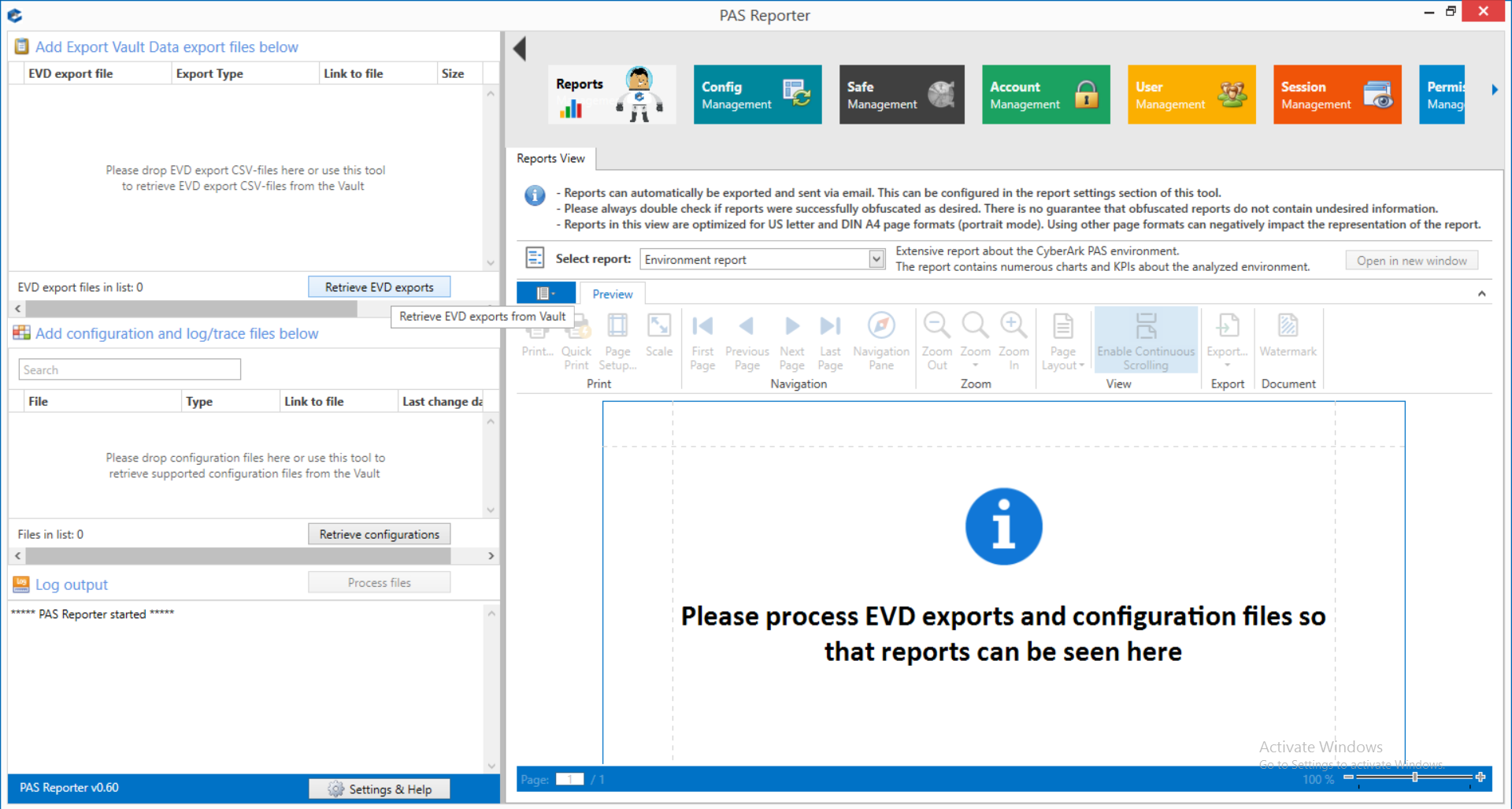Click the File column header in config list
Screen dimensions: 1512x809
102,401
